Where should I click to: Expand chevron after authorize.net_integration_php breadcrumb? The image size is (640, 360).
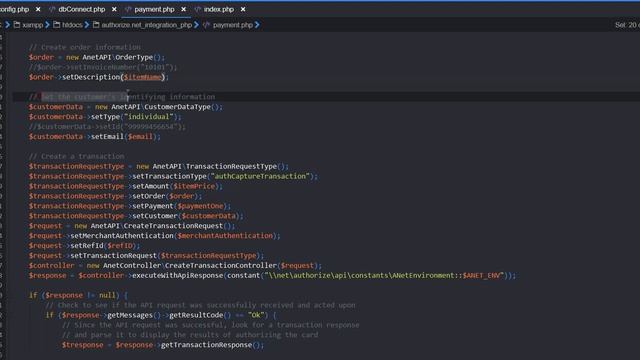196,25
